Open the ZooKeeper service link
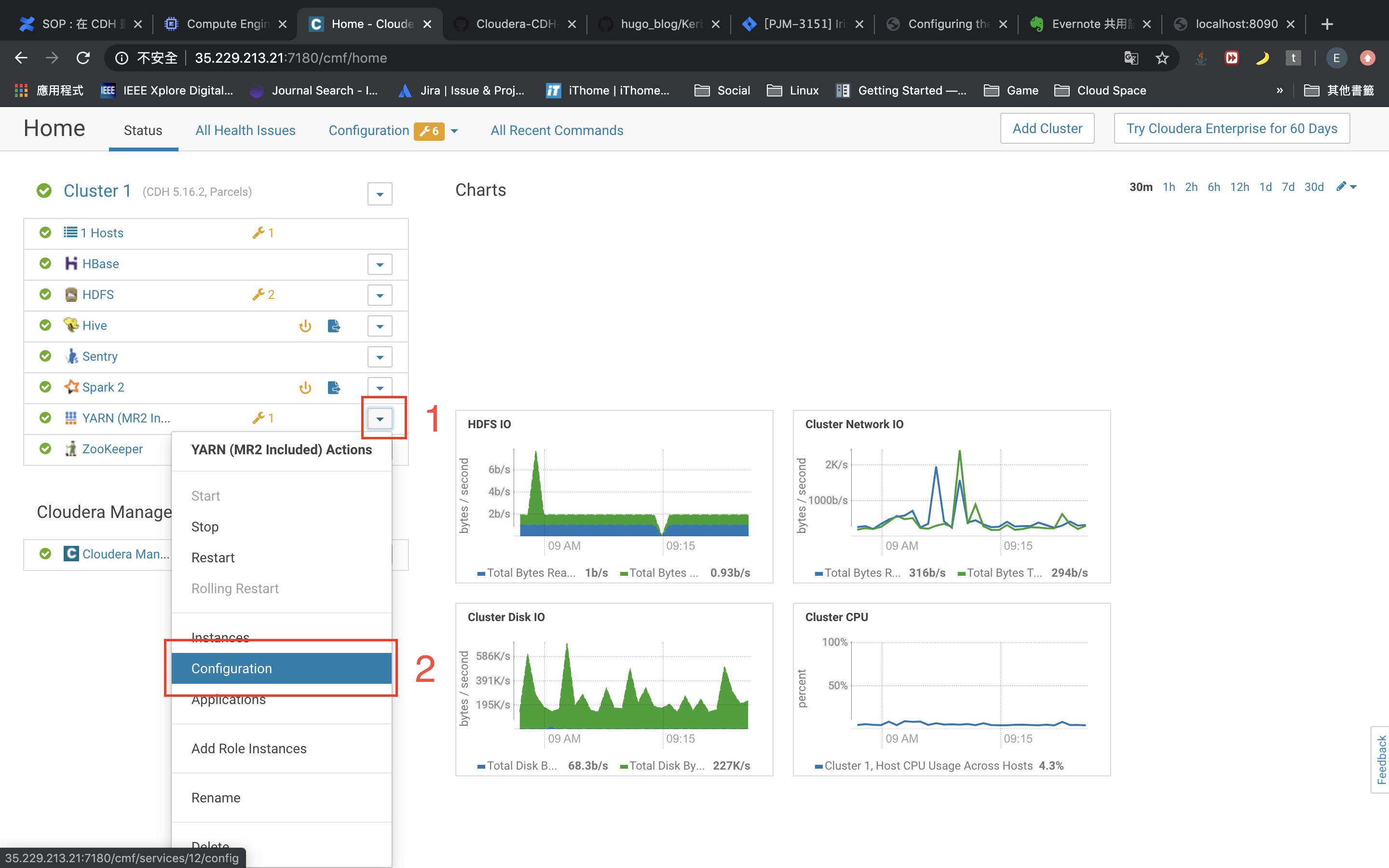Viewport: 1389px width, 868px height. pos(112,449)
